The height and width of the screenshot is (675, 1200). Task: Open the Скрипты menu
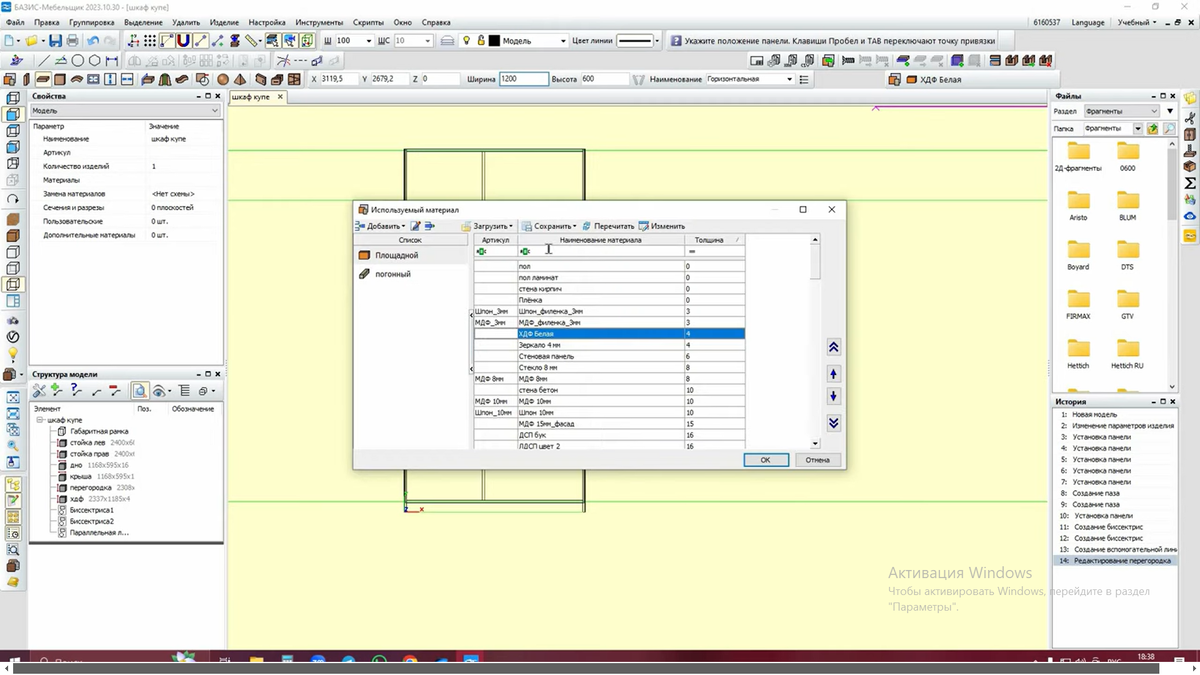pyautogui.click(x=368, y=22)
